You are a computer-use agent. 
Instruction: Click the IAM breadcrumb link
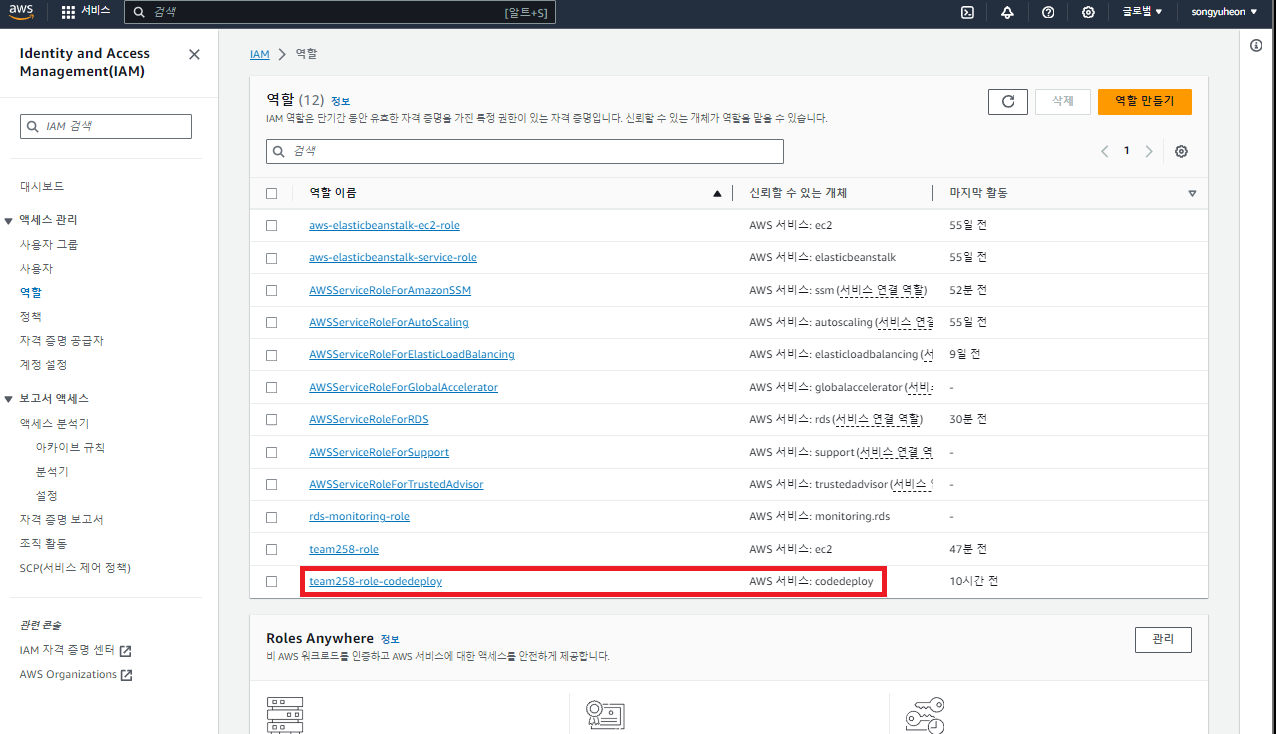(260, 54)
